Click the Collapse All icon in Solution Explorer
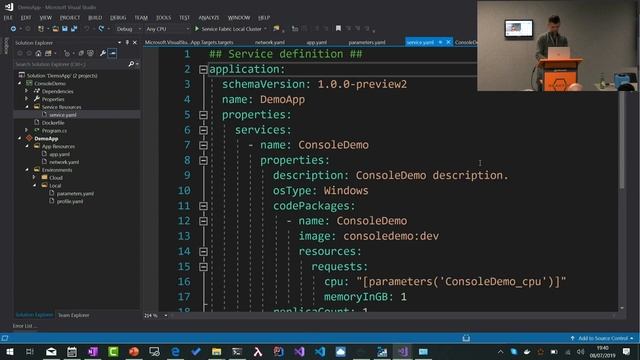Screen dimensions: 640x360 pos(81,53)
